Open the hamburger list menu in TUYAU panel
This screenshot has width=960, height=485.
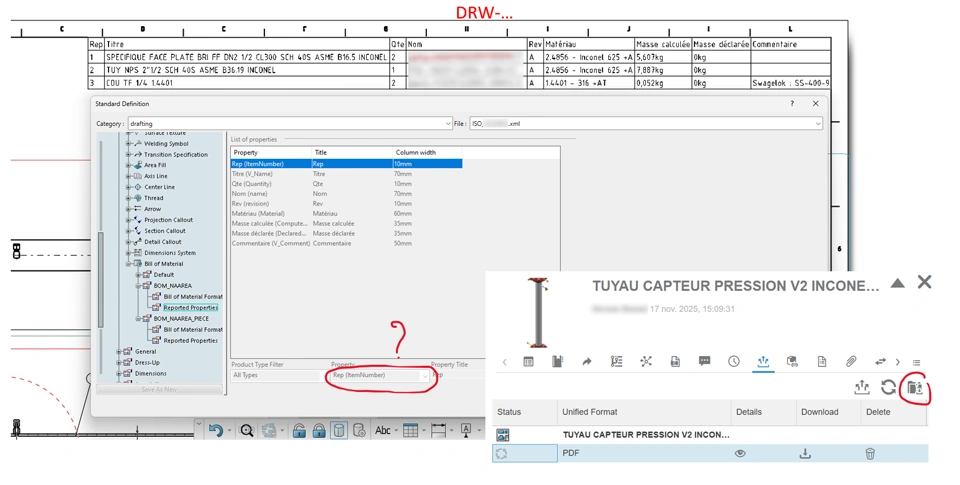(917, 363)
